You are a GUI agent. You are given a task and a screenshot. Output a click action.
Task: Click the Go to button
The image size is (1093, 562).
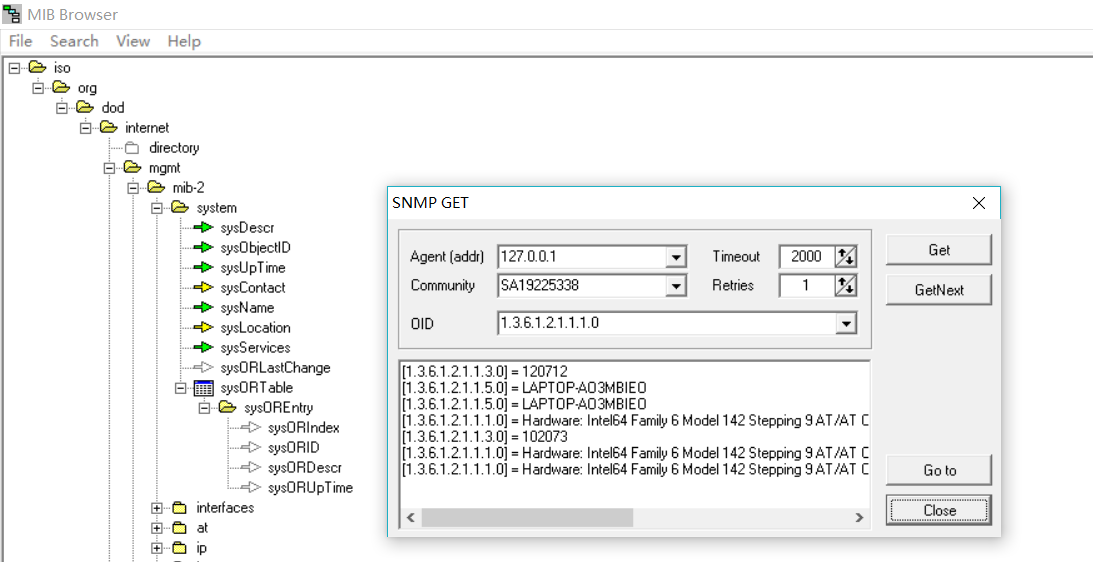tap(939, 471)
